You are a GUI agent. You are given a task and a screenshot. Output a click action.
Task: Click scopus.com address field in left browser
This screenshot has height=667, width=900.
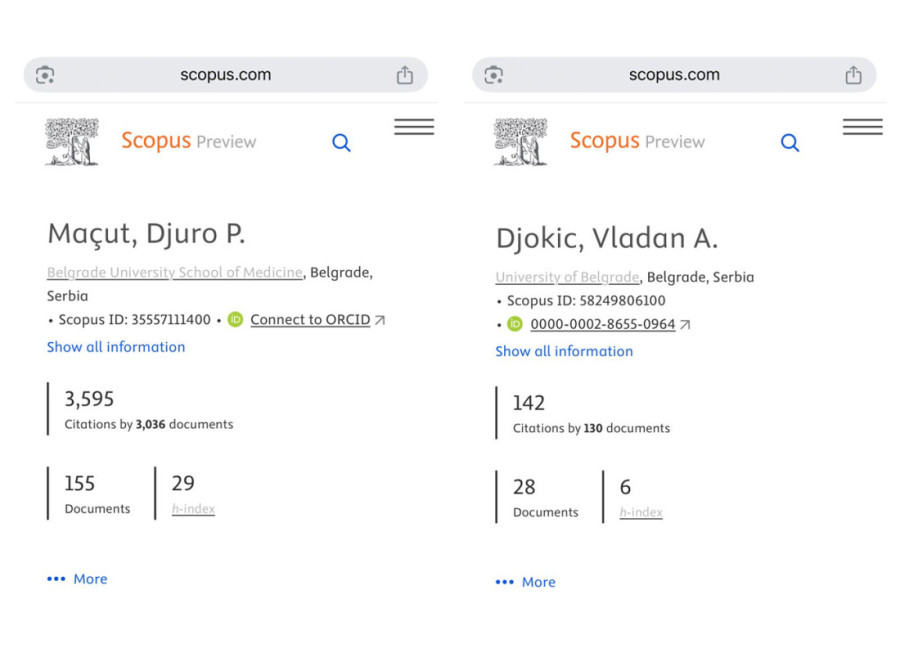click(225, 75)
